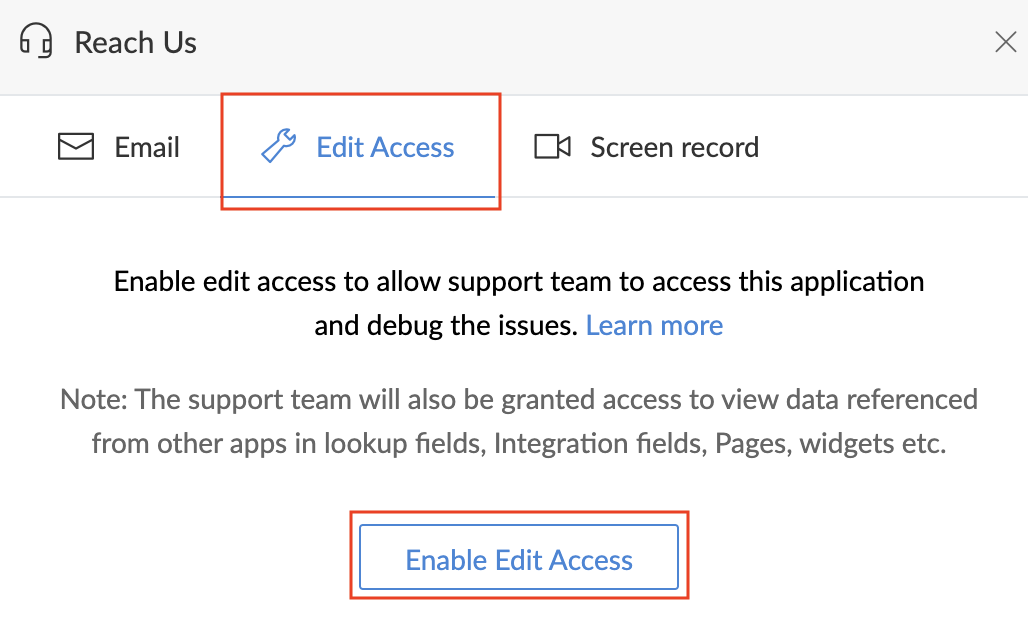Click the envelope icon for Email
The height and width of the screenshot is (622, 1028).
pyautogui.click(x=76, y=147)
